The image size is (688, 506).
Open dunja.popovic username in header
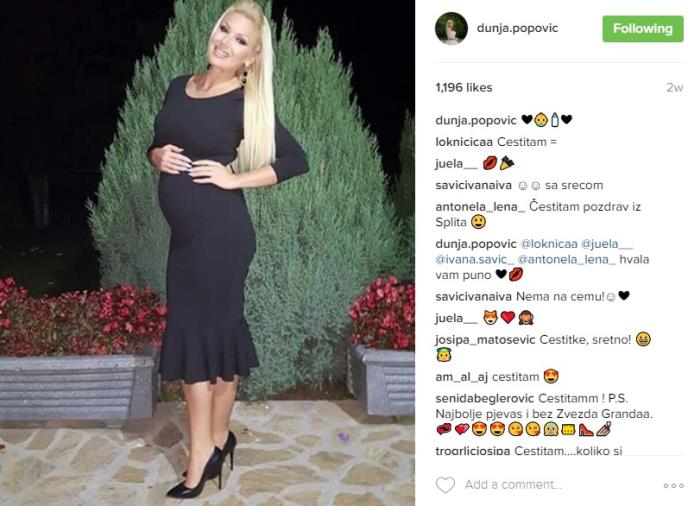pos(517,28)
